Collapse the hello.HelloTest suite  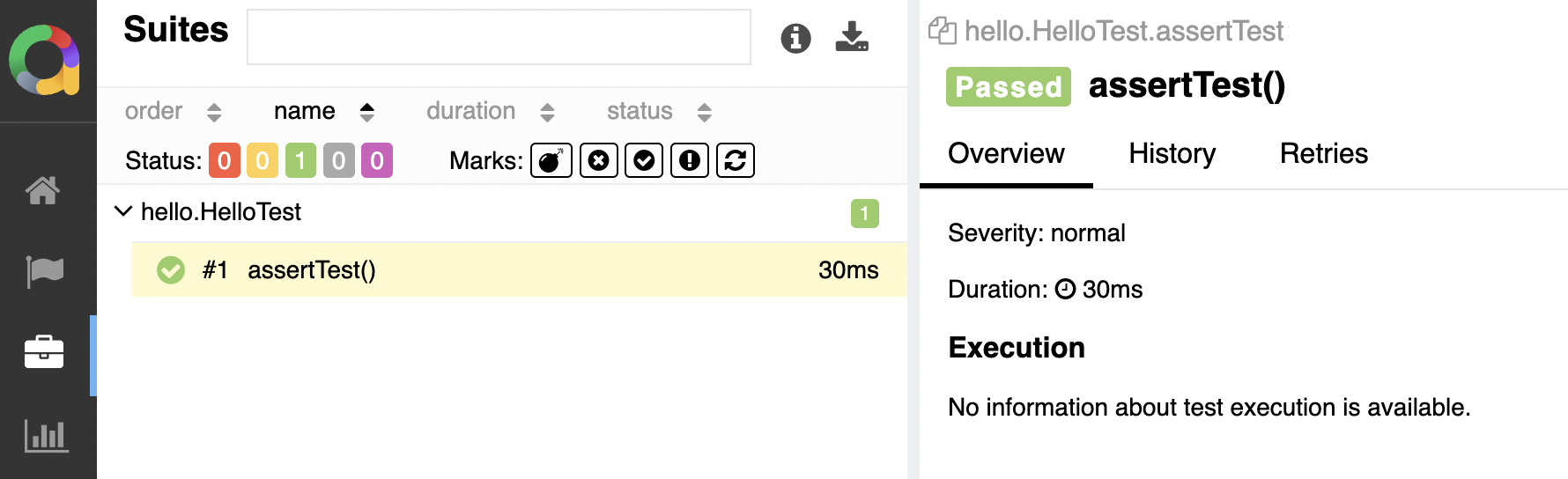[123, 211]
